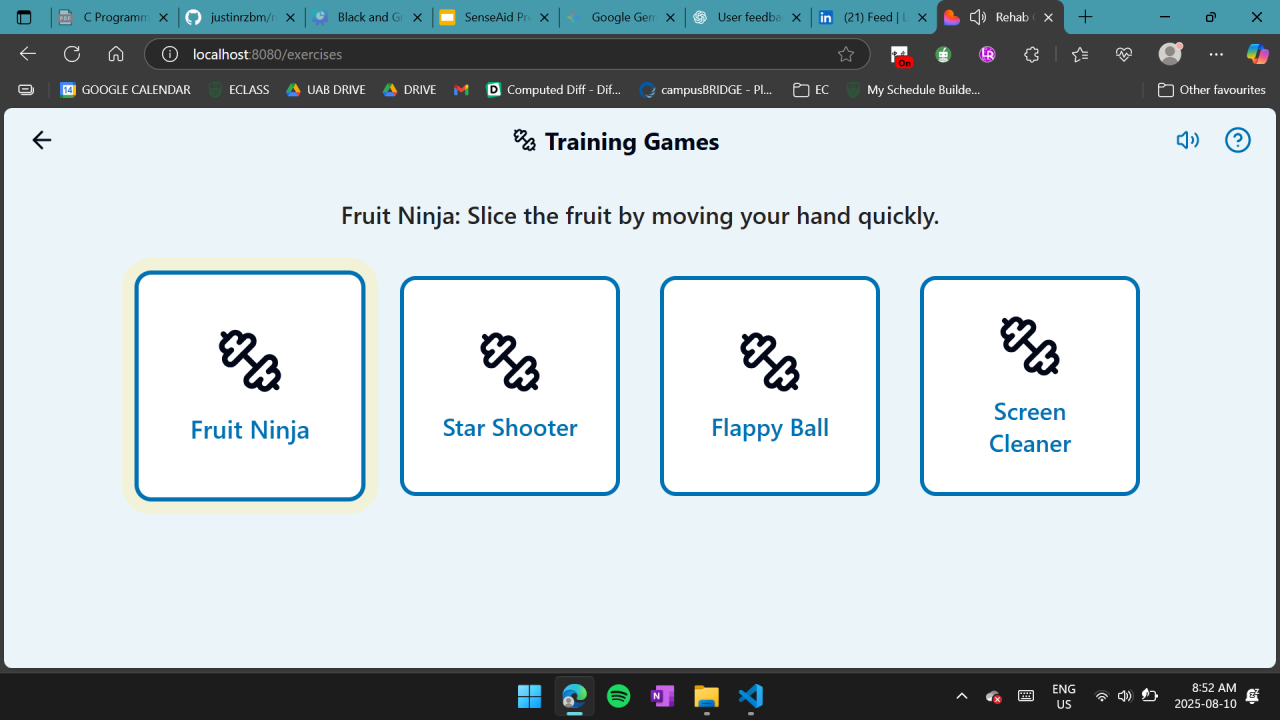The height and width of the screenshot is (720, 1280).
Task: Open Visual Studio Code from the taskbar
Action: [750, 696]
